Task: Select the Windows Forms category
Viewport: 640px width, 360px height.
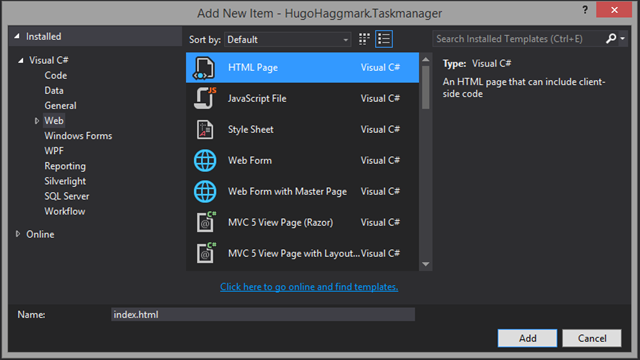Action: pos(78,136)
